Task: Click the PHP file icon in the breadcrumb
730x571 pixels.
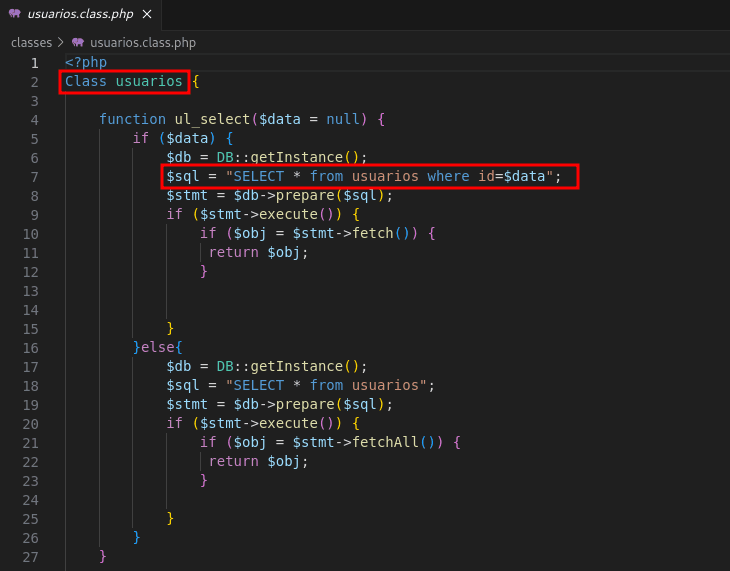Action: coord(78,43)
